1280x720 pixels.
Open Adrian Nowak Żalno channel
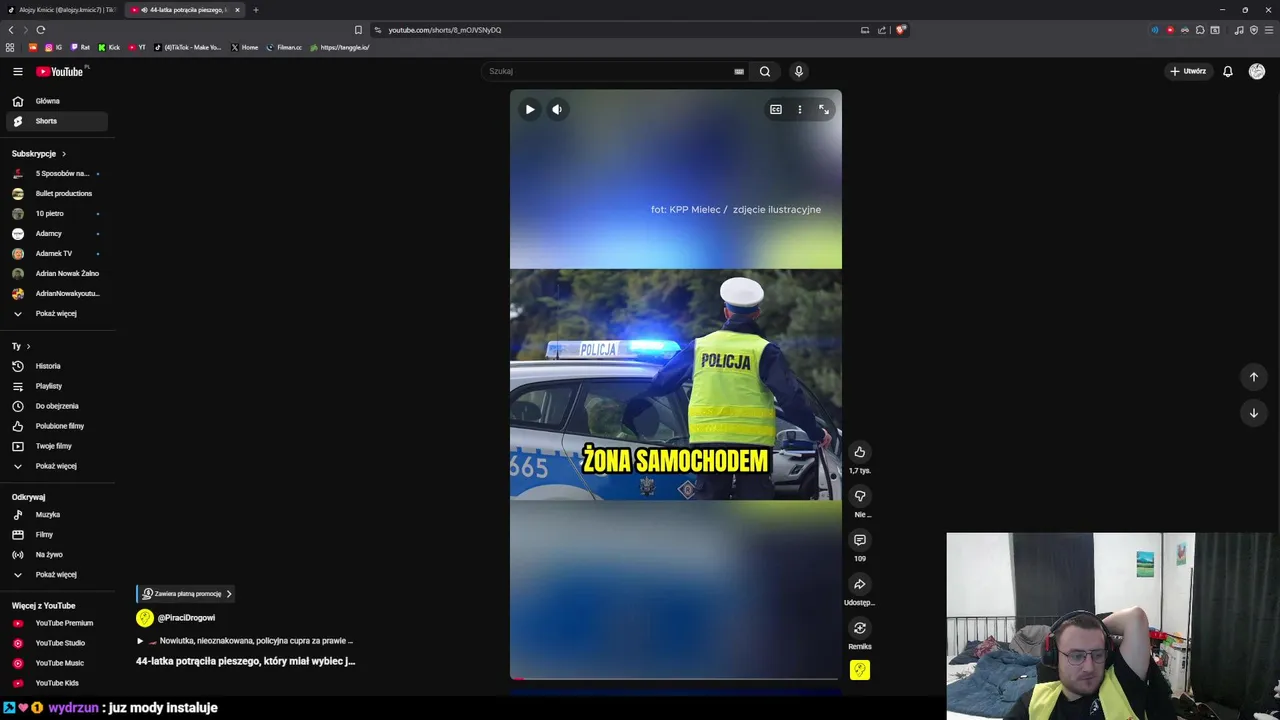point(57,273)
